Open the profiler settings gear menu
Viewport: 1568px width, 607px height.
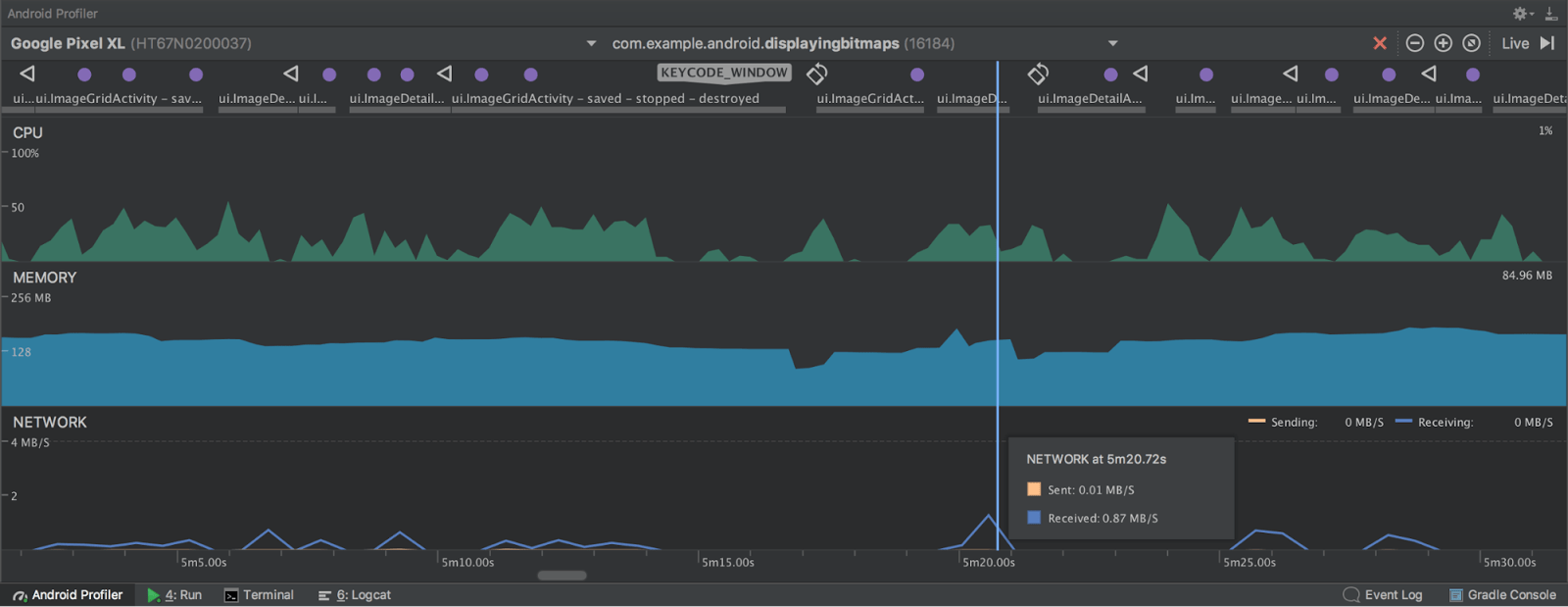coord(1522,14)
